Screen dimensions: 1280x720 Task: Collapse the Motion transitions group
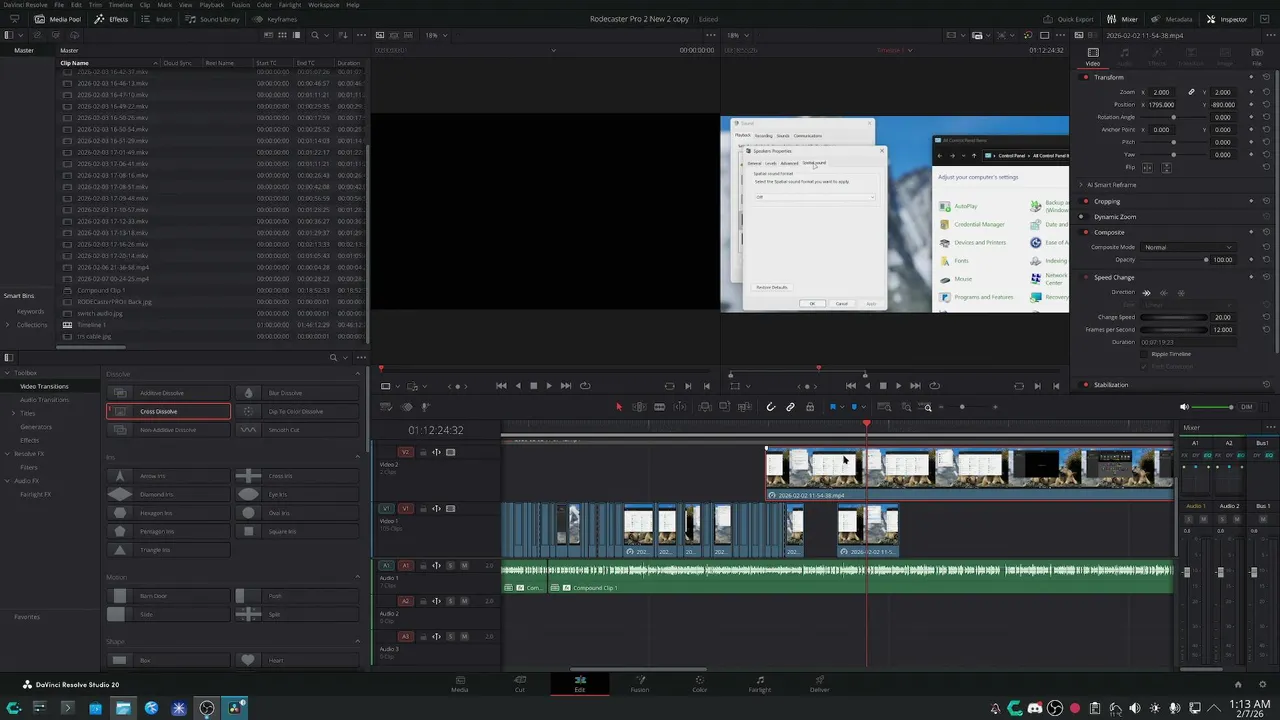click(x=357, y=577)
